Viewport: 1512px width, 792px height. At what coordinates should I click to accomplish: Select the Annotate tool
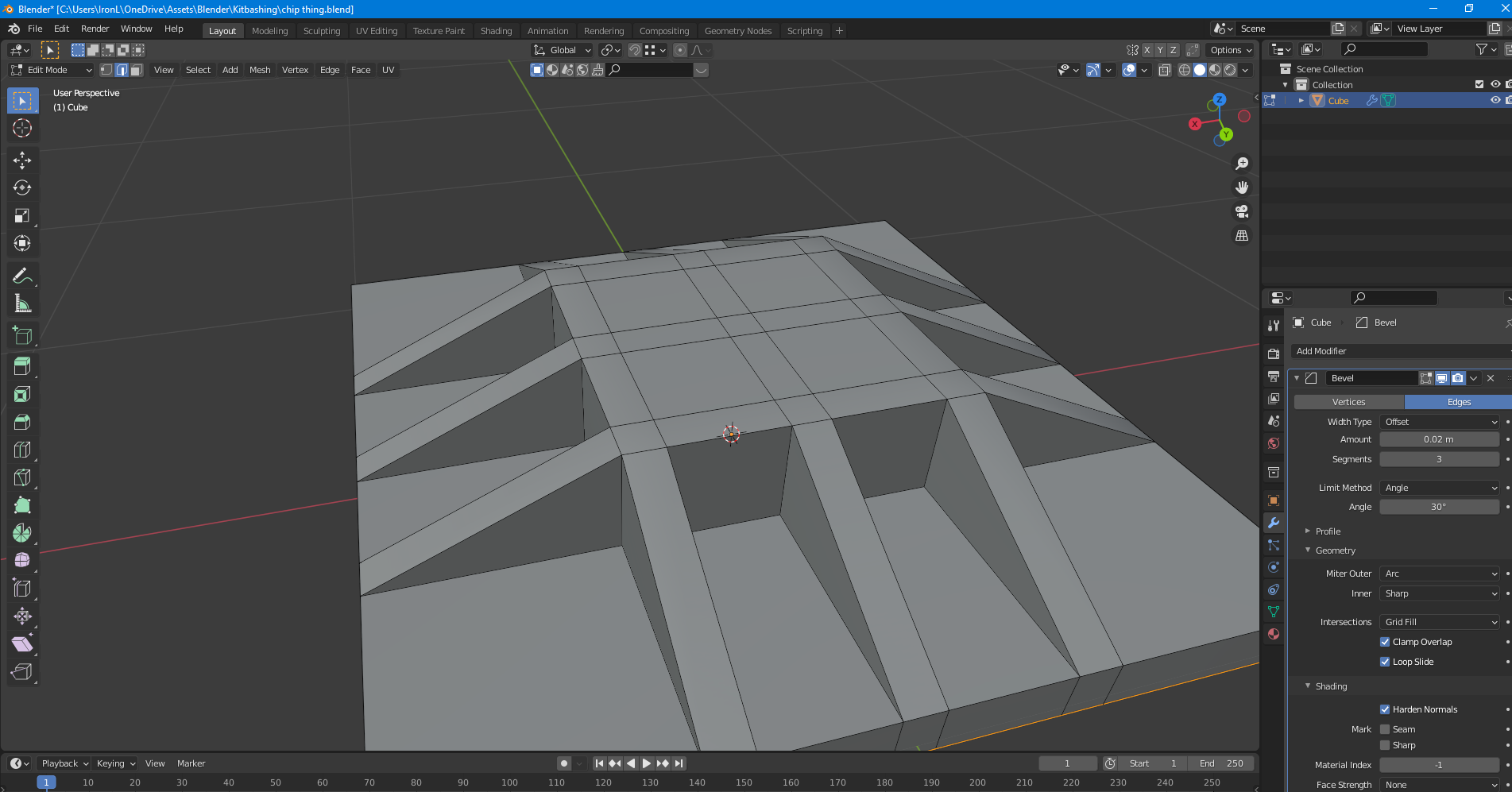22,276
